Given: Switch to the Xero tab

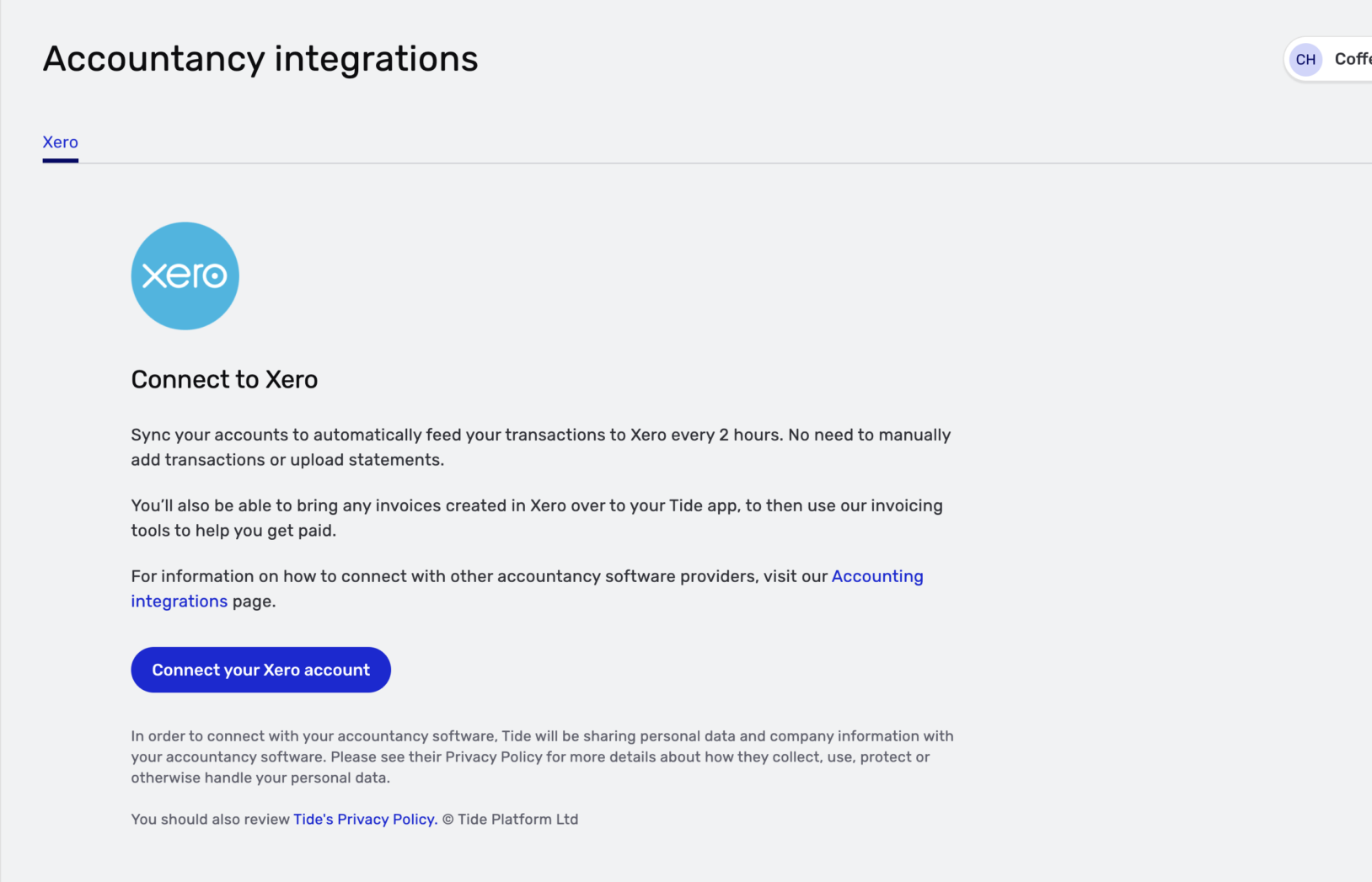Looking at the screenshot, I should coord(60,142).
